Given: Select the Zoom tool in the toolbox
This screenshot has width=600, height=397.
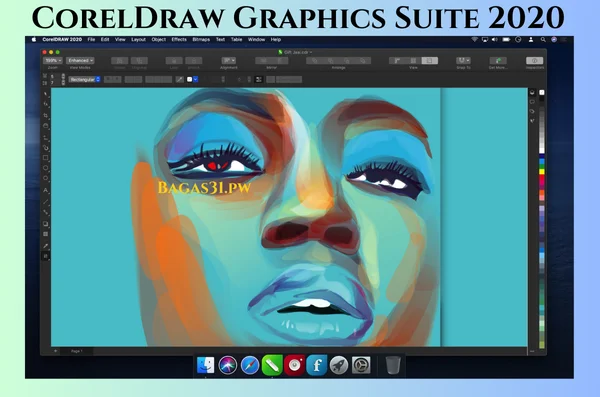Looking at the screenshot, I should (46, 126).
